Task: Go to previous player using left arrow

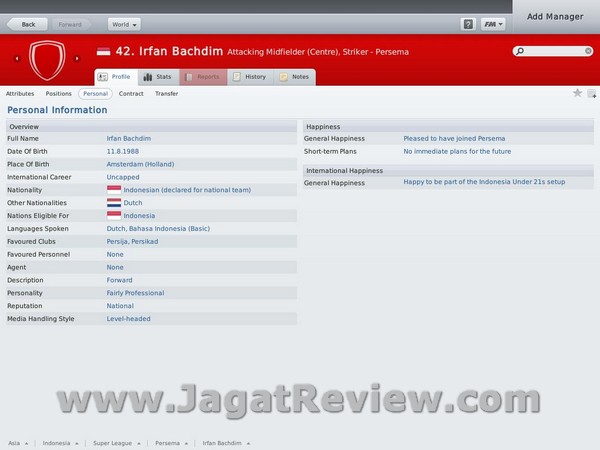Action: pos(17,59)
